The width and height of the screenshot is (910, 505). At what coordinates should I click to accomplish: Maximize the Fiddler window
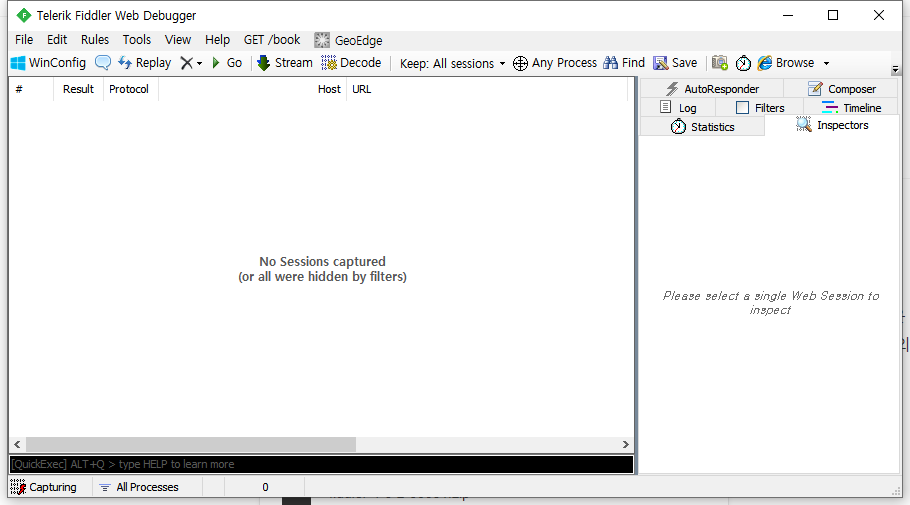(833, 15)
